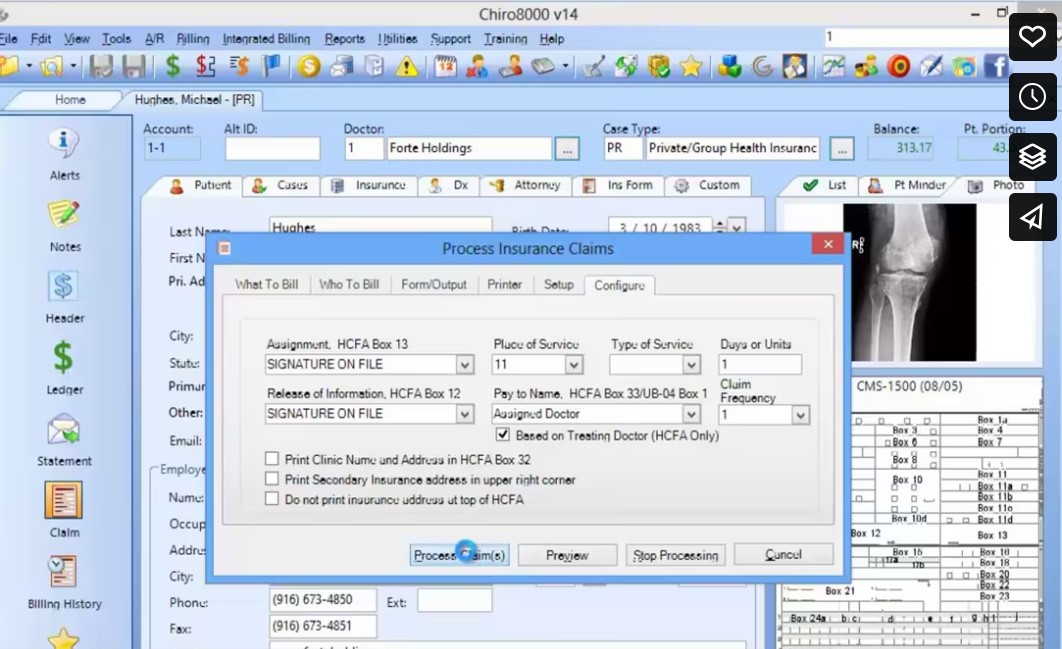Click the yellow star toolbar icon
The height and width of the screenshot is (649, 1062).
pyautogui.click(x=691, y=66)
